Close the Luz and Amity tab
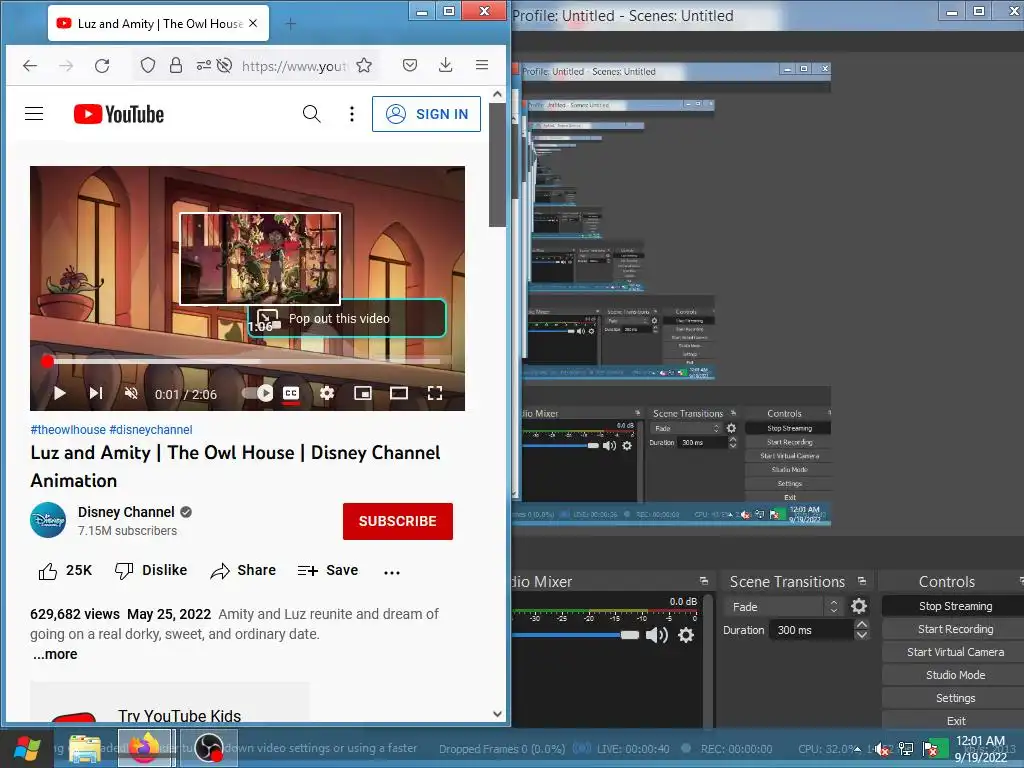 [x=253, y=24]
